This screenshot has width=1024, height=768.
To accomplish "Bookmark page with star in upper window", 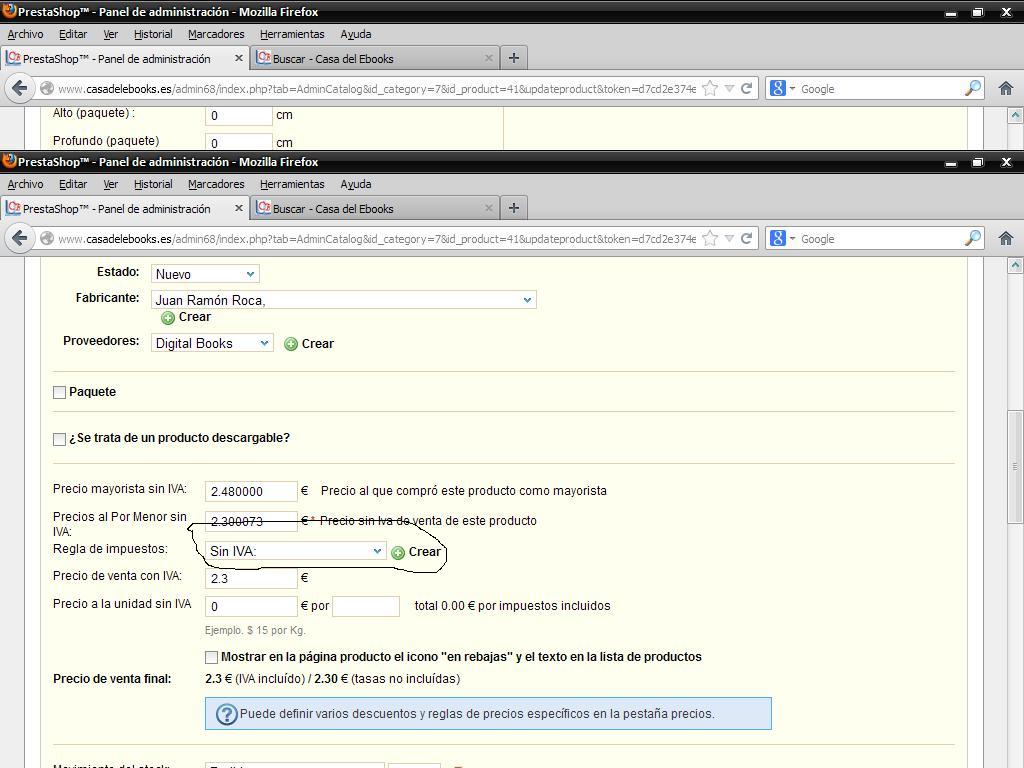I will (x=710, y=88).
